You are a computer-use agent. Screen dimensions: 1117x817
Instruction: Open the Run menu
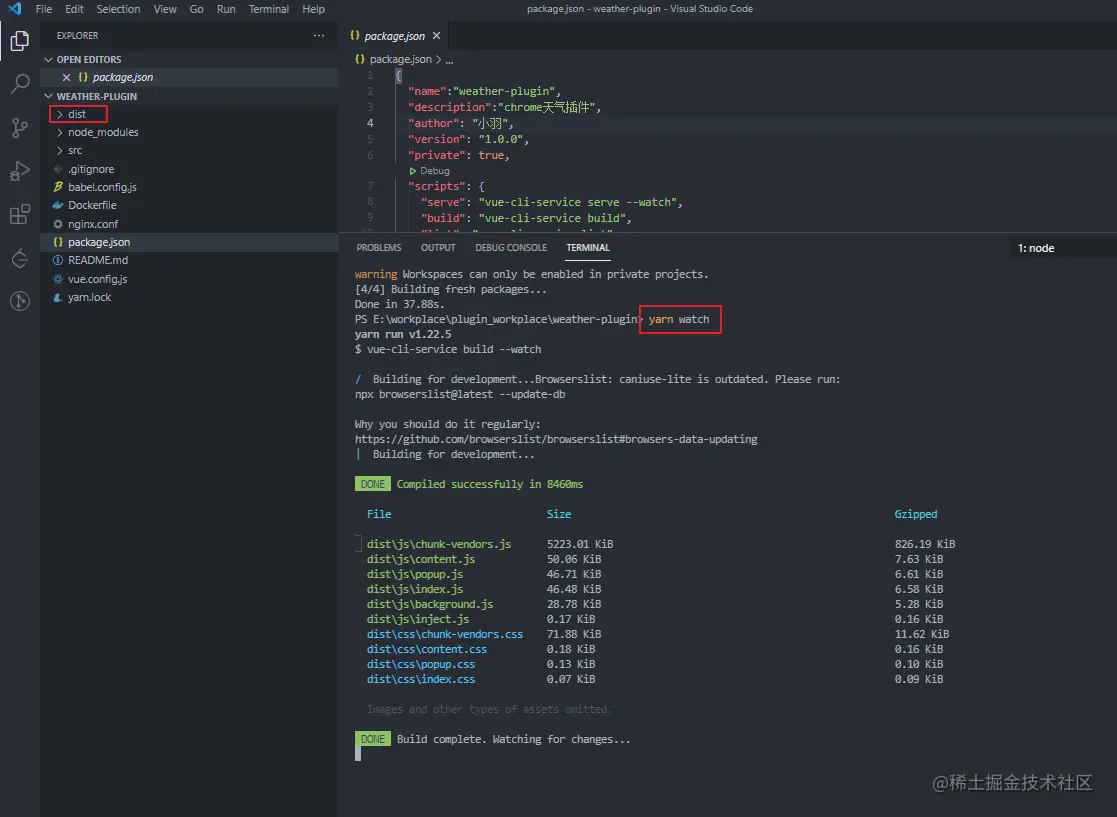226,9
